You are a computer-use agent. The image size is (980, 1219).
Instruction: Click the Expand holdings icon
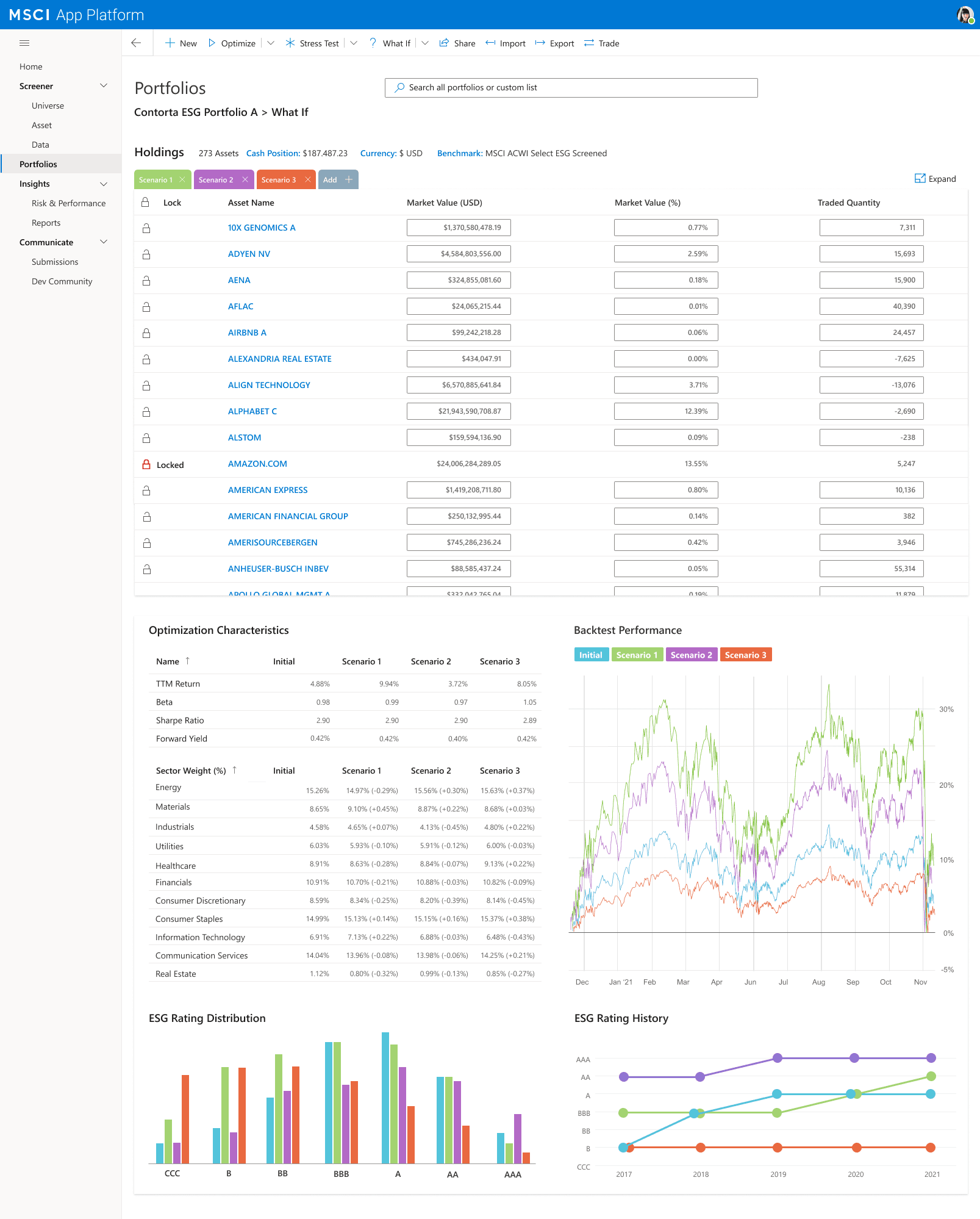point(920,178)
